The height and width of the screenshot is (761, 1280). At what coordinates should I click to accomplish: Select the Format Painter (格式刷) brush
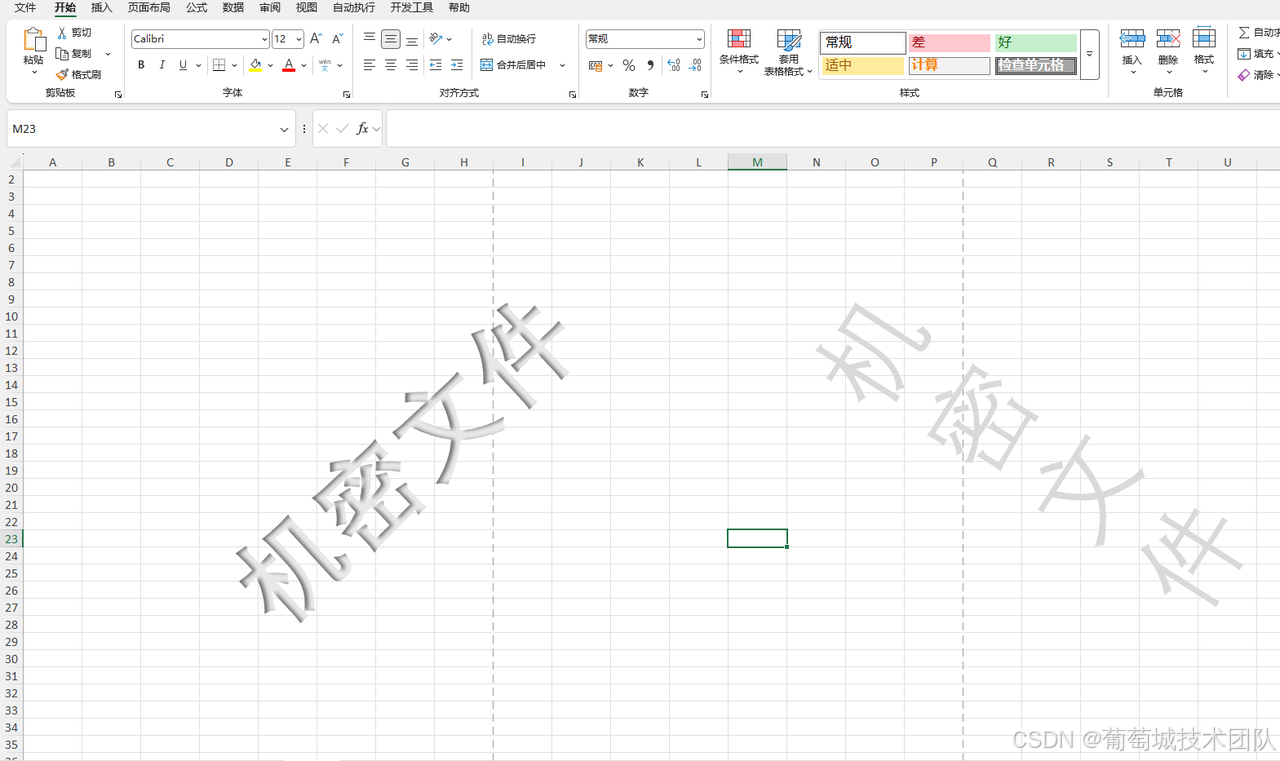(62, 75)
